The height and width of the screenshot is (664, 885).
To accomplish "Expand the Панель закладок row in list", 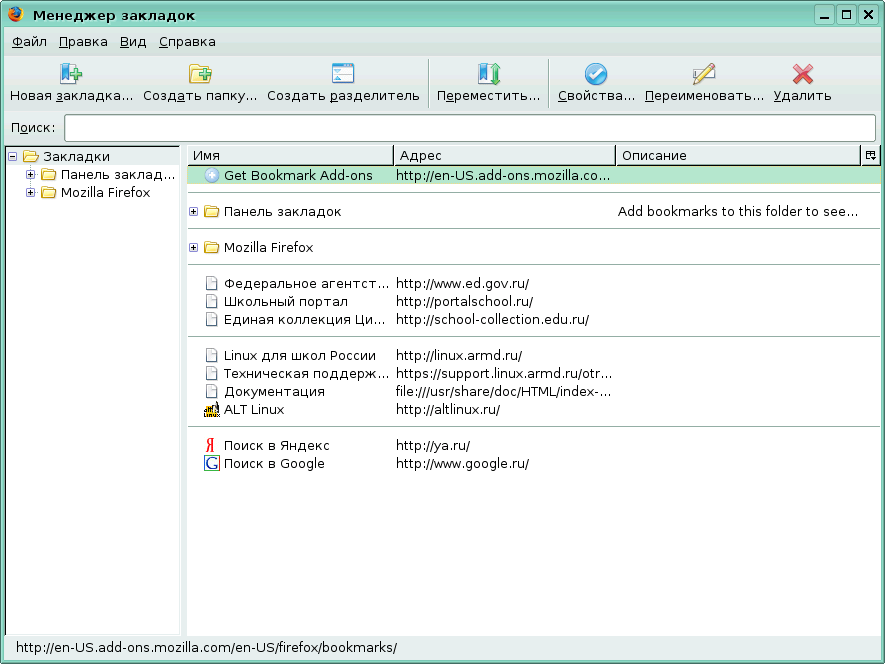I will tap(192, 212).
